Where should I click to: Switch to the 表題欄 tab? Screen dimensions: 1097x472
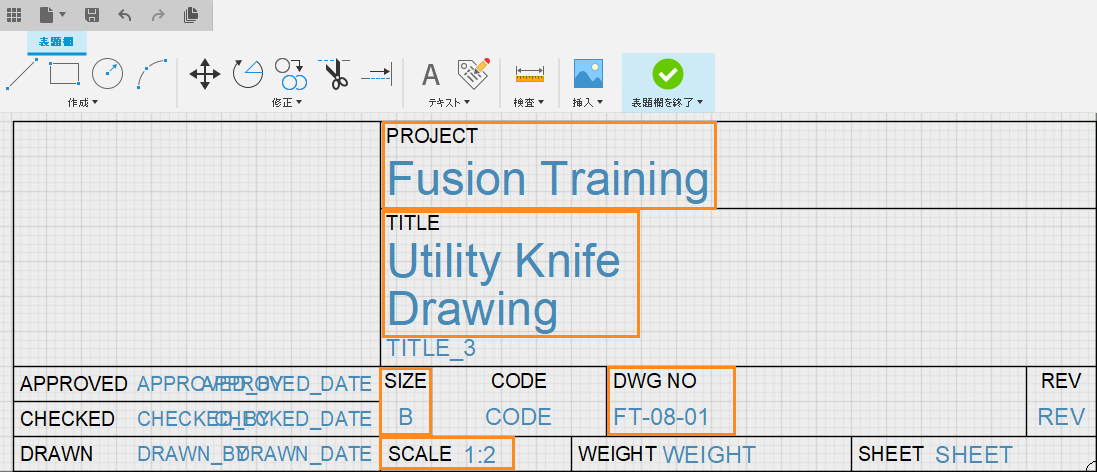click(57, 41)
